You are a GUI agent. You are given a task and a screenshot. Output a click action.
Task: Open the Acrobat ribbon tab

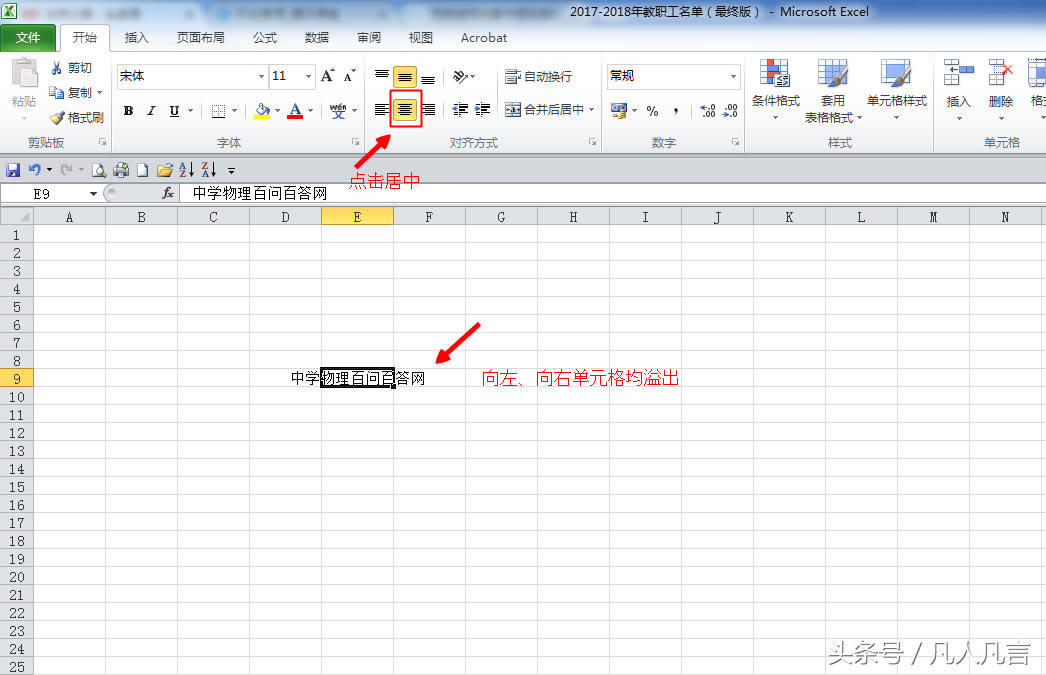(483, 38)
